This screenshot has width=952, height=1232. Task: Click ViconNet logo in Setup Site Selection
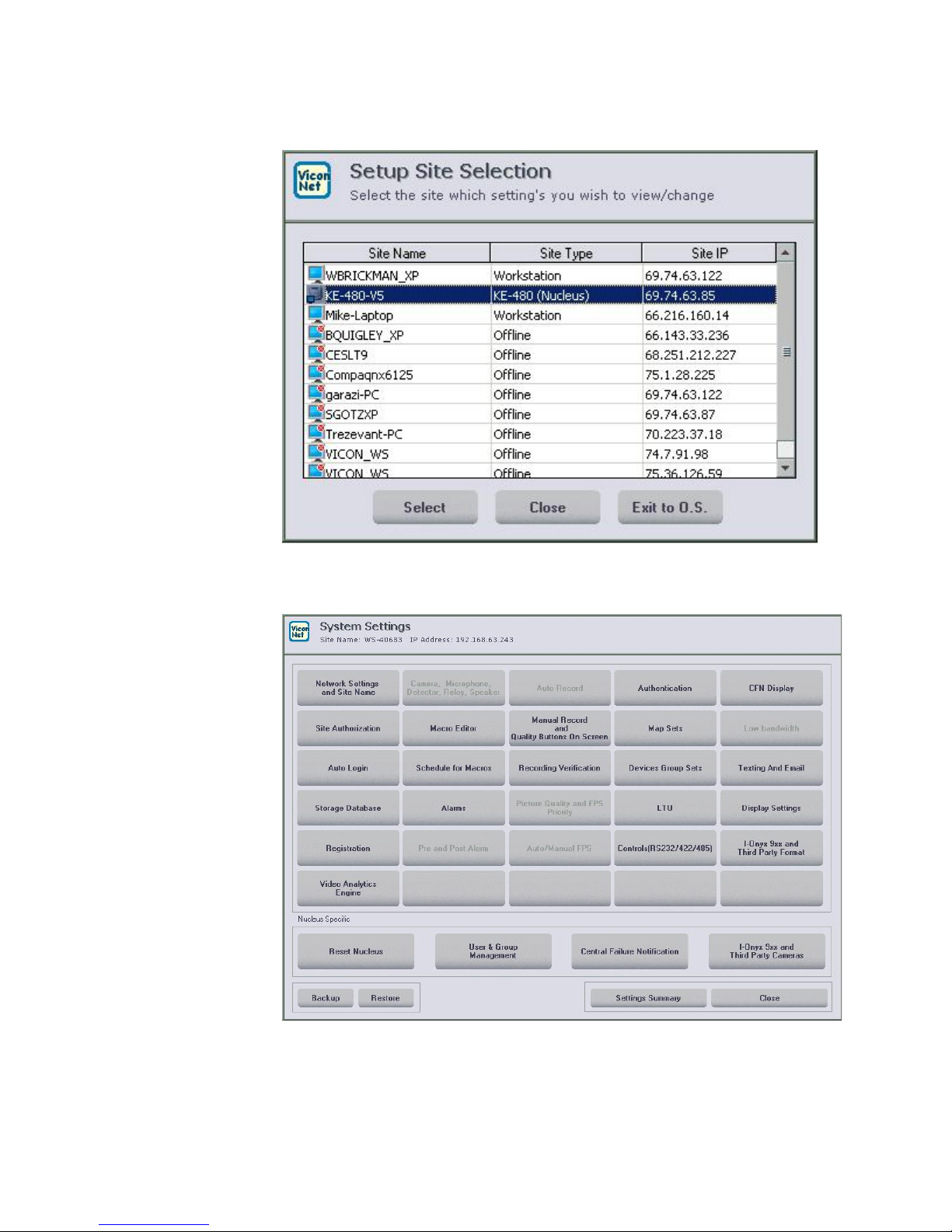click(313, 180)
